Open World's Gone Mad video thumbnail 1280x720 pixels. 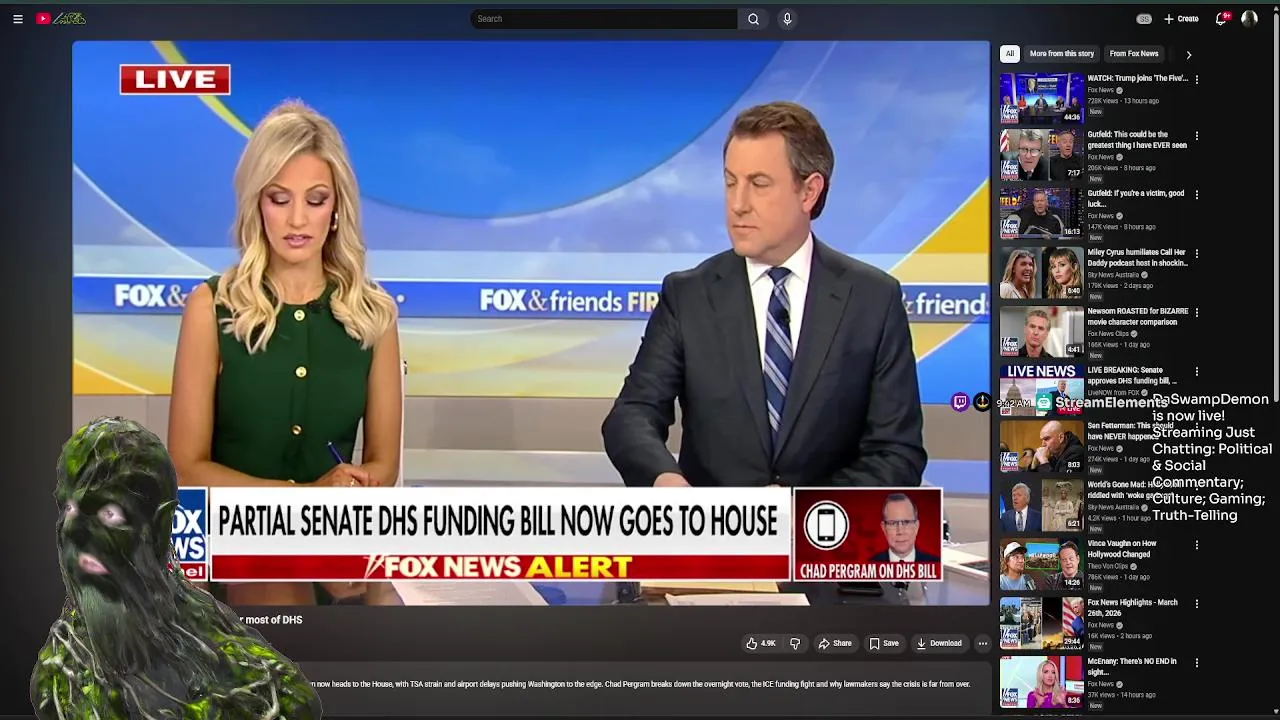pos(1041,506)
